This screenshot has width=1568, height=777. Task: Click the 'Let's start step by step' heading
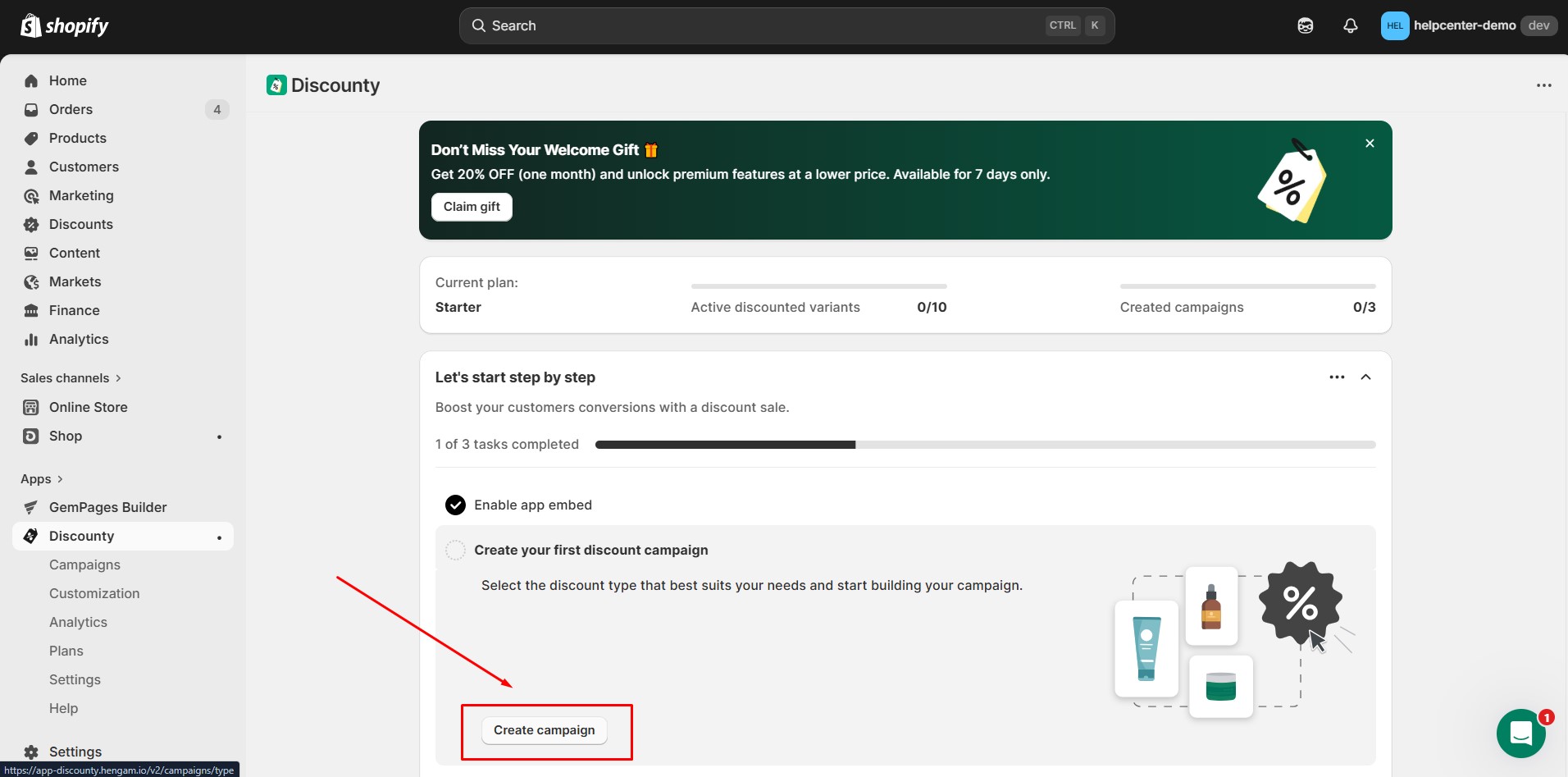pos(515,377)
